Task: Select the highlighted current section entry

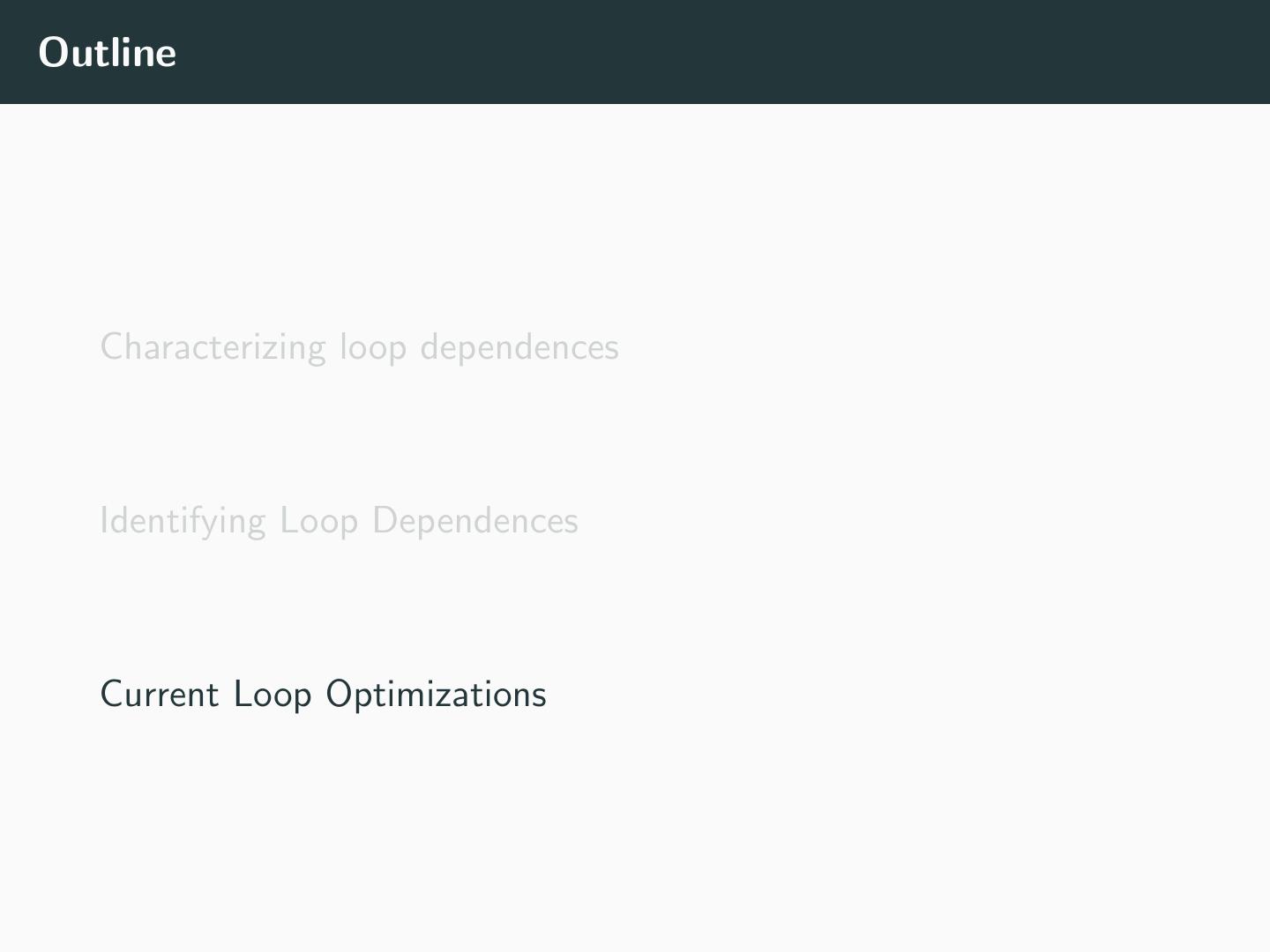Action: click(x=323, y=695)
